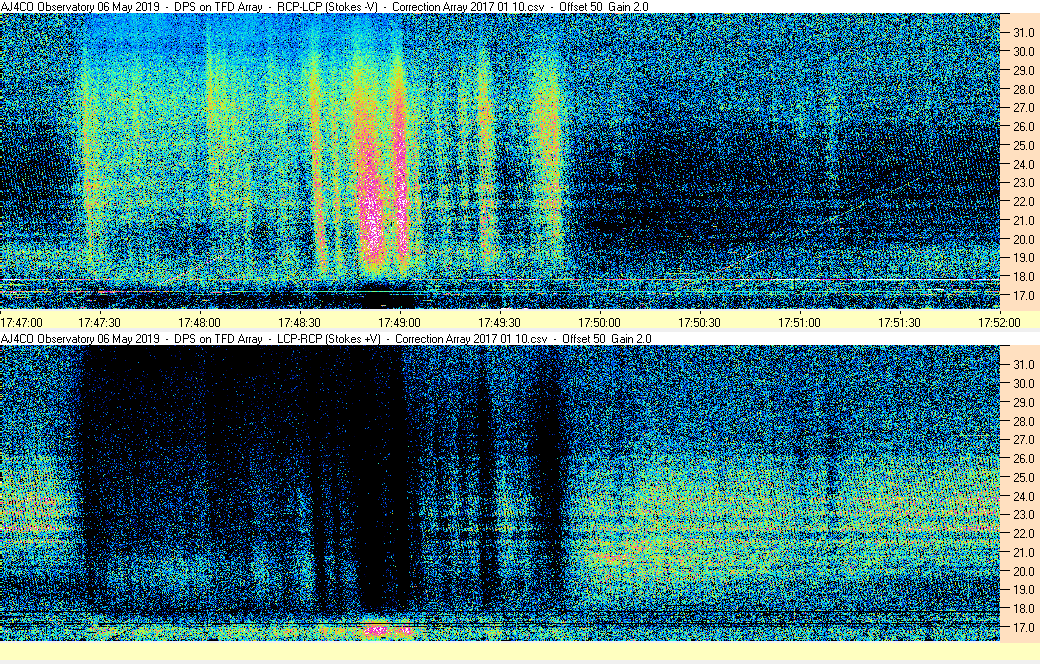The height and width of the screenshot is (664, 1040).
Task: Select the 17:50:00 time axis label
Action: (x=600, y=322)
